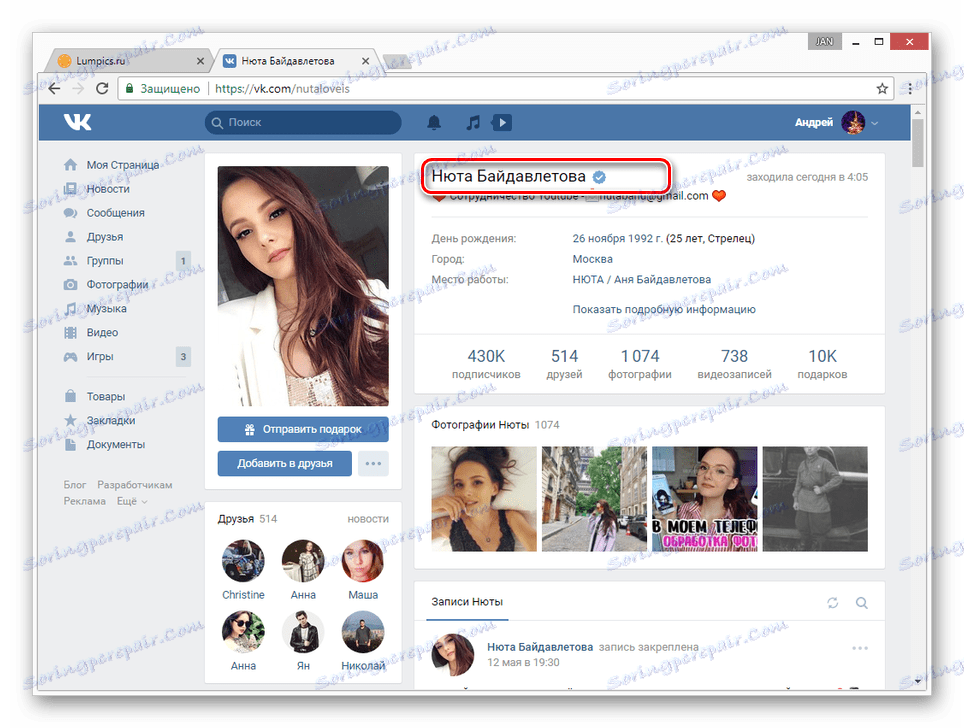This screenshot has height=728, width=964.
Task: Open notifications bell in VK header
Action: click(434, 122)
